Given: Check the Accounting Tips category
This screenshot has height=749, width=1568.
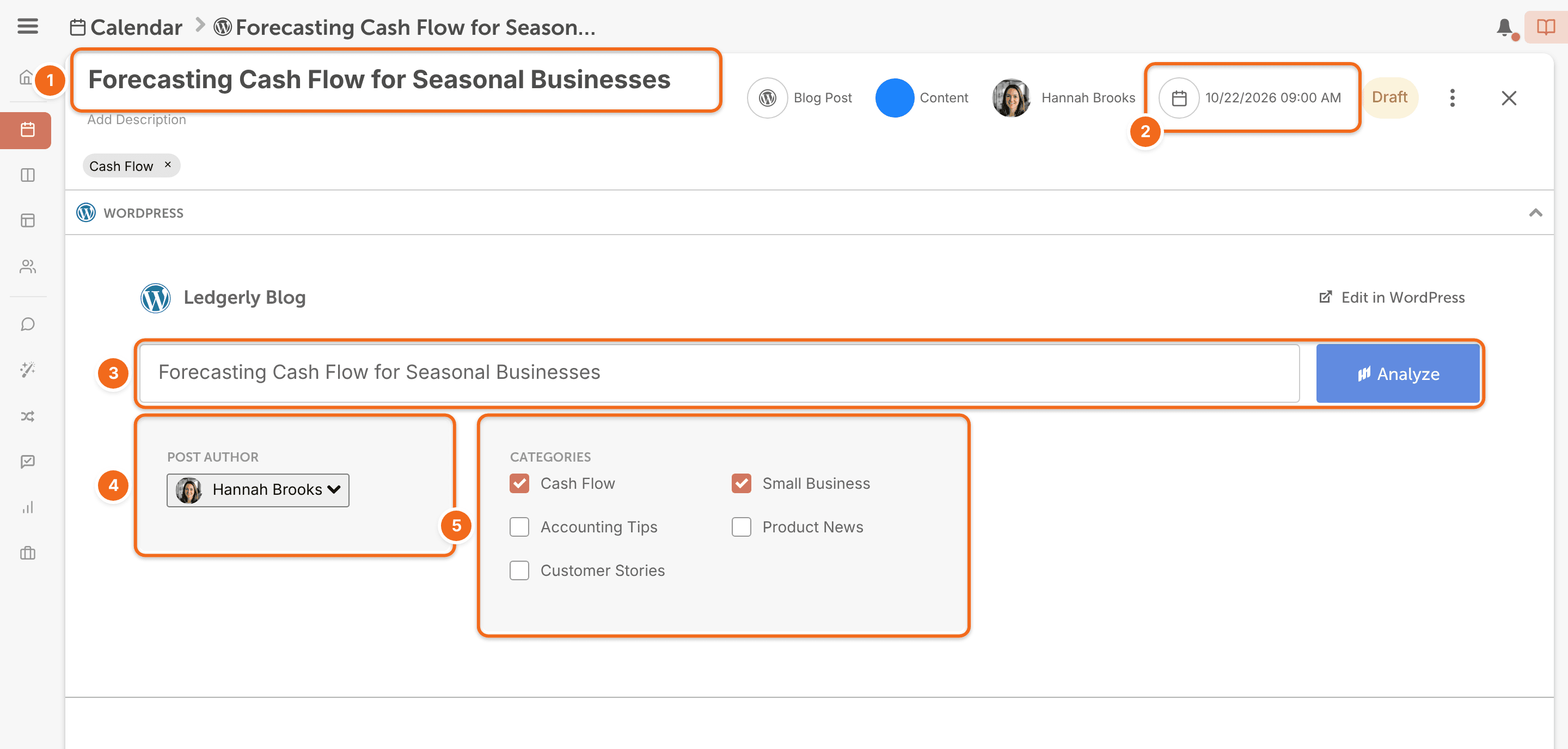Looking at the screenshot, I should point(519,527).
